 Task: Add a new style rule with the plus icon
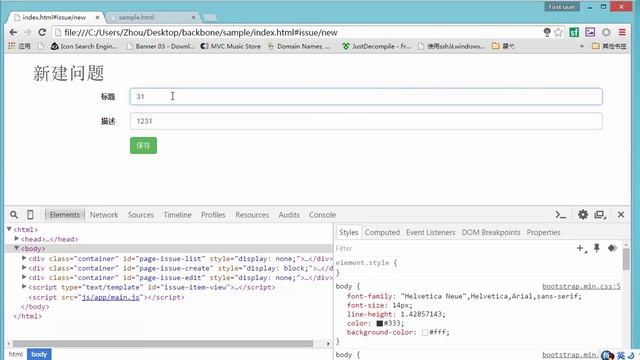coord(581,248)
